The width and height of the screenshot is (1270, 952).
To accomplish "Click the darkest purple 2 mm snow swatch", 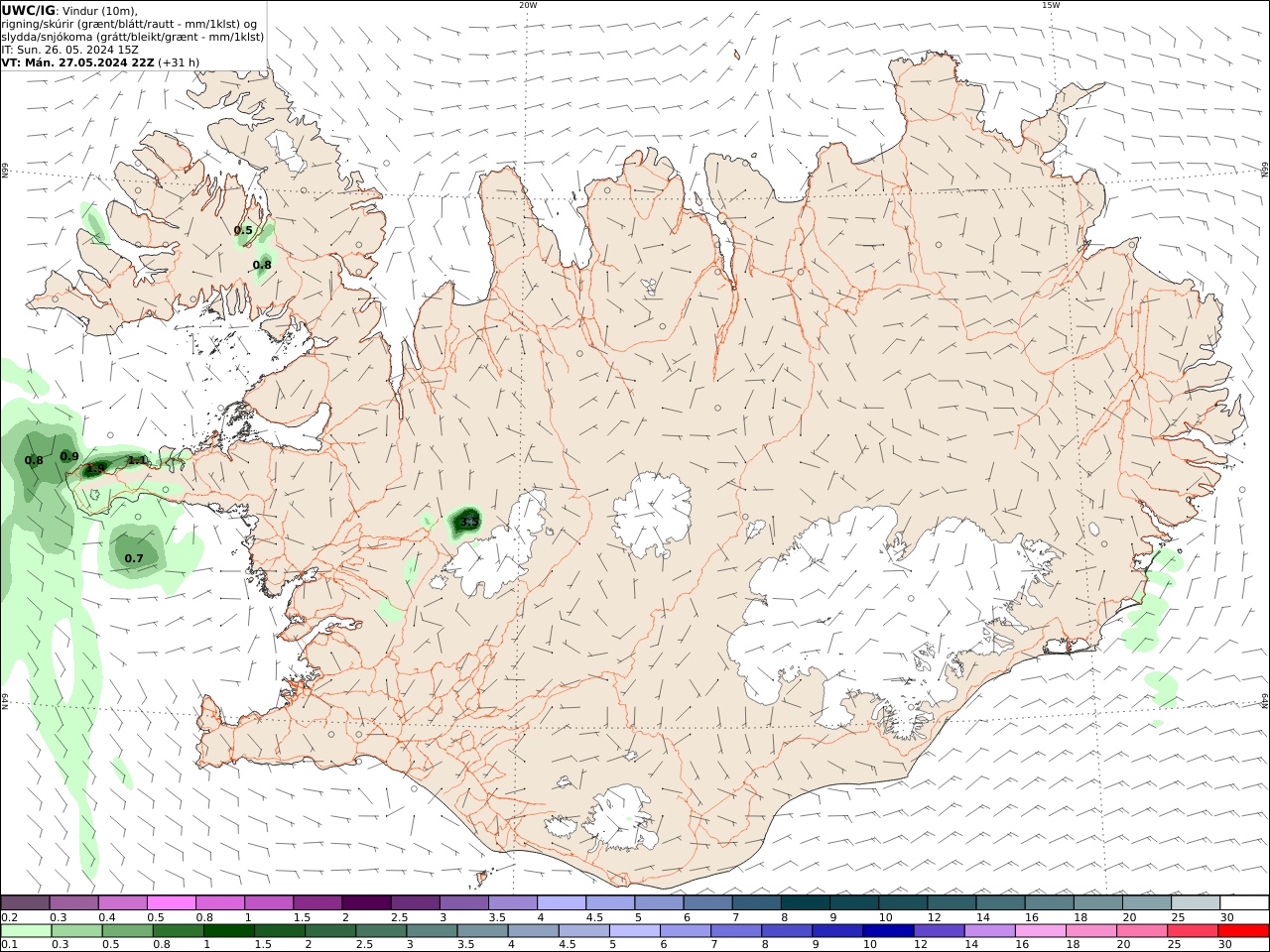I will tap(366, 902).
